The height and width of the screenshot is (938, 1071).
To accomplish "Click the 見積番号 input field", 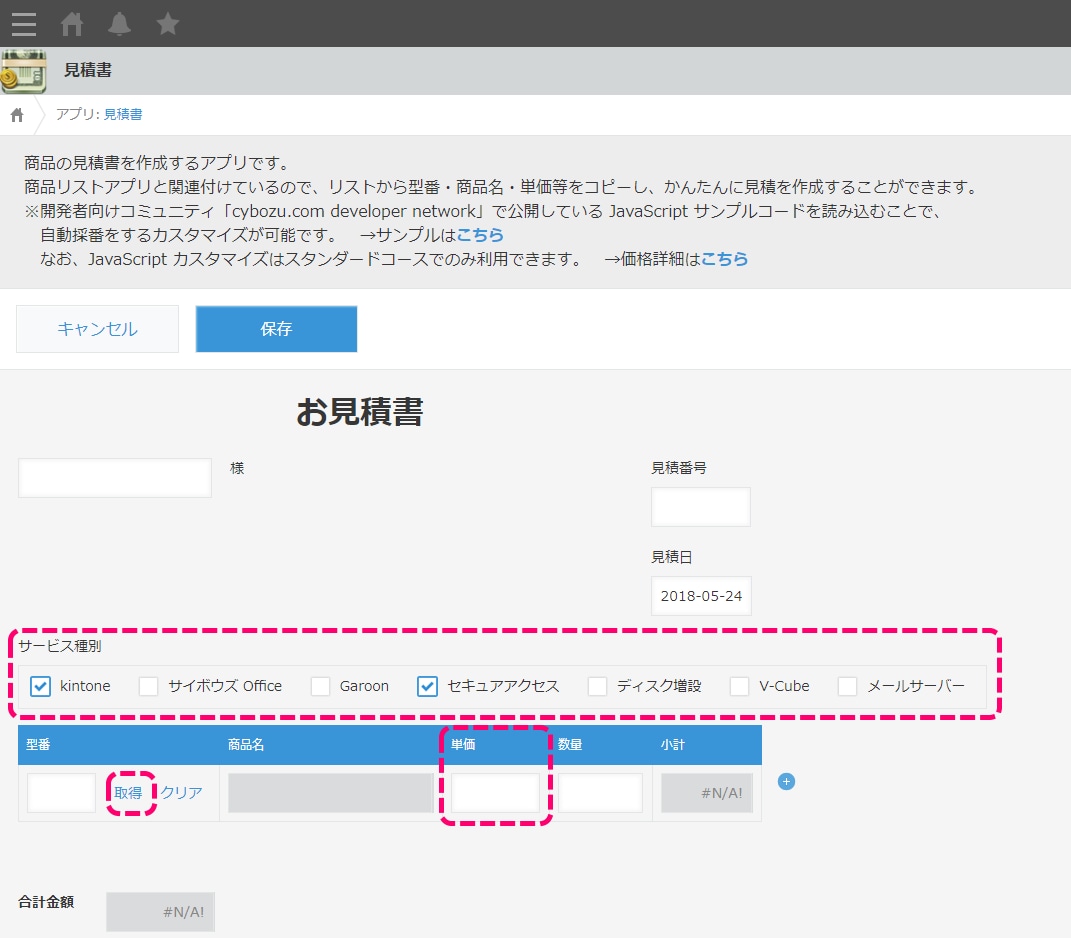I will pos(700,506).
